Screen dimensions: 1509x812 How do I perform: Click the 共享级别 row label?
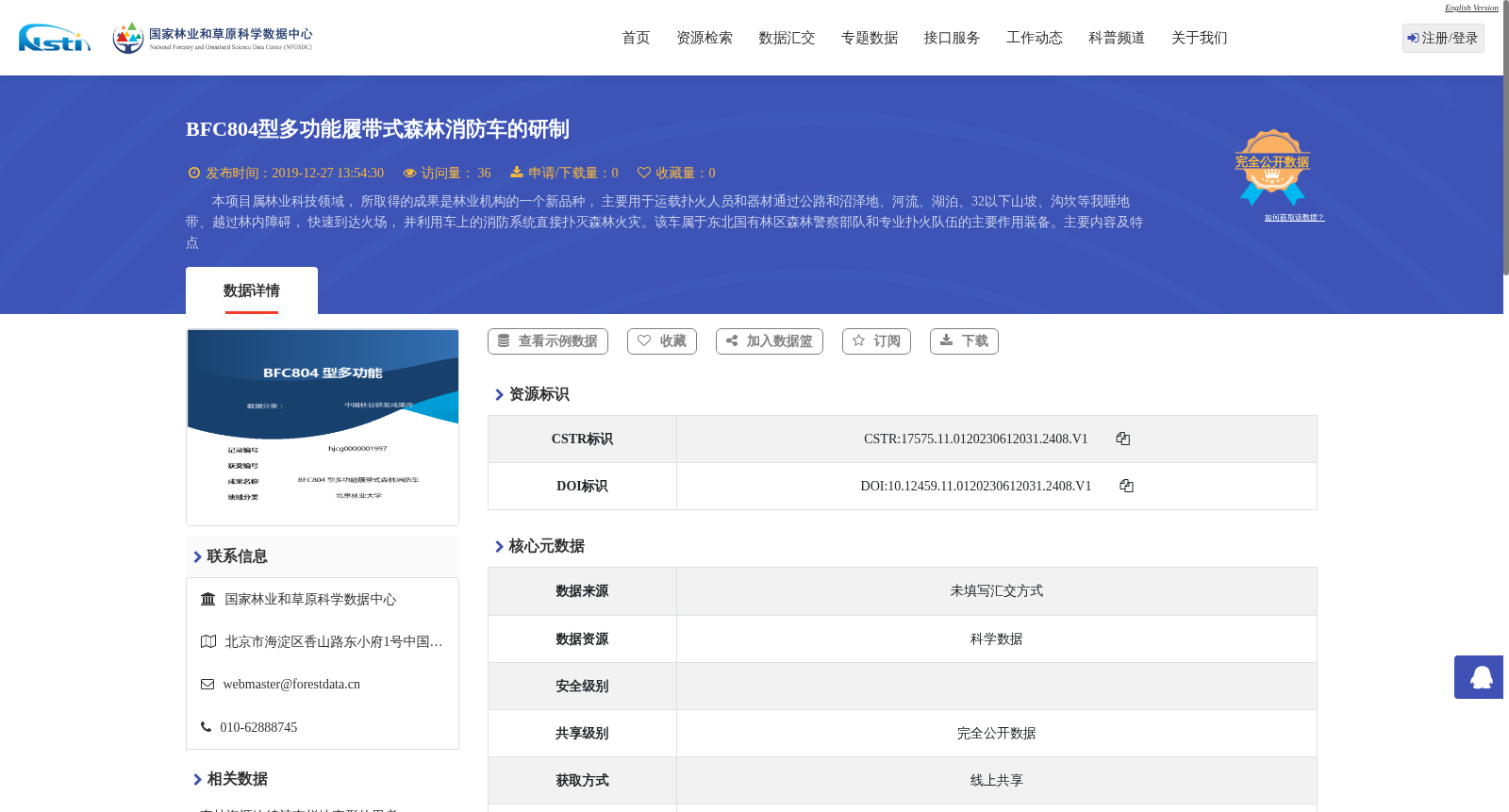[x=582, y=733]
